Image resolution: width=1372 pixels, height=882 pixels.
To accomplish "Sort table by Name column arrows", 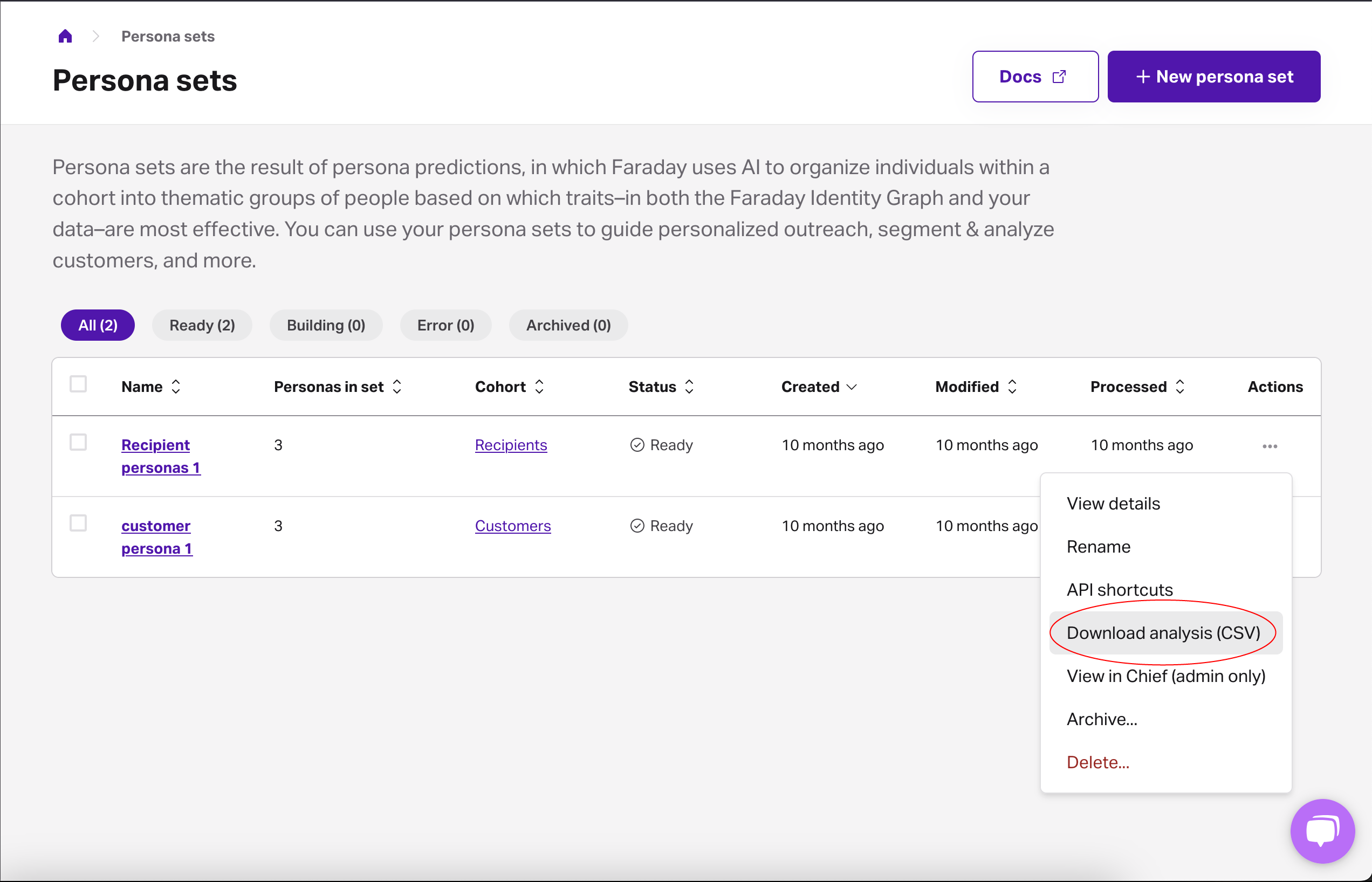I will coord(176,387).
